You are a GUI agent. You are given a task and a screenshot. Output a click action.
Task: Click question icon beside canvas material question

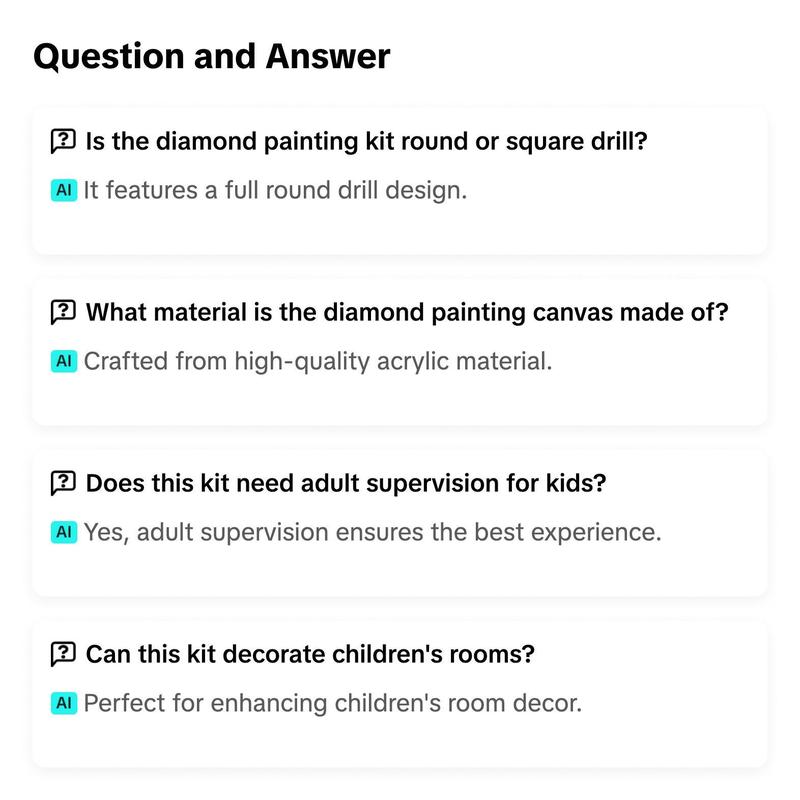pos(63,312)
